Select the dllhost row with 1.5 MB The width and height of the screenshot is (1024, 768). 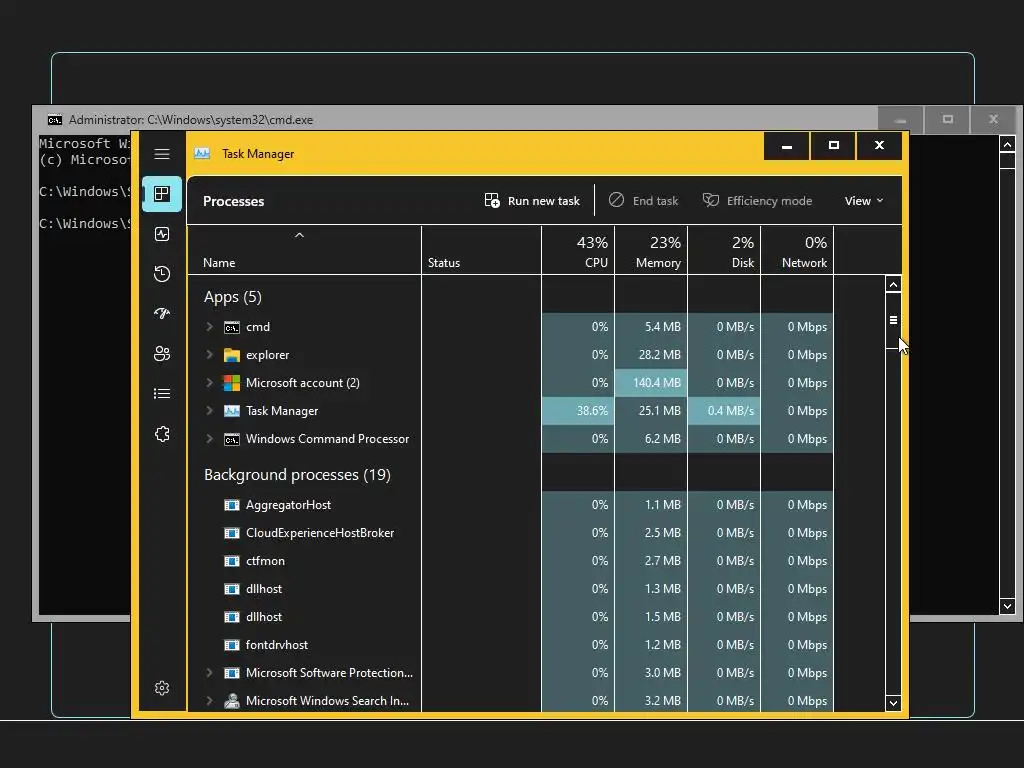[510, 617]
